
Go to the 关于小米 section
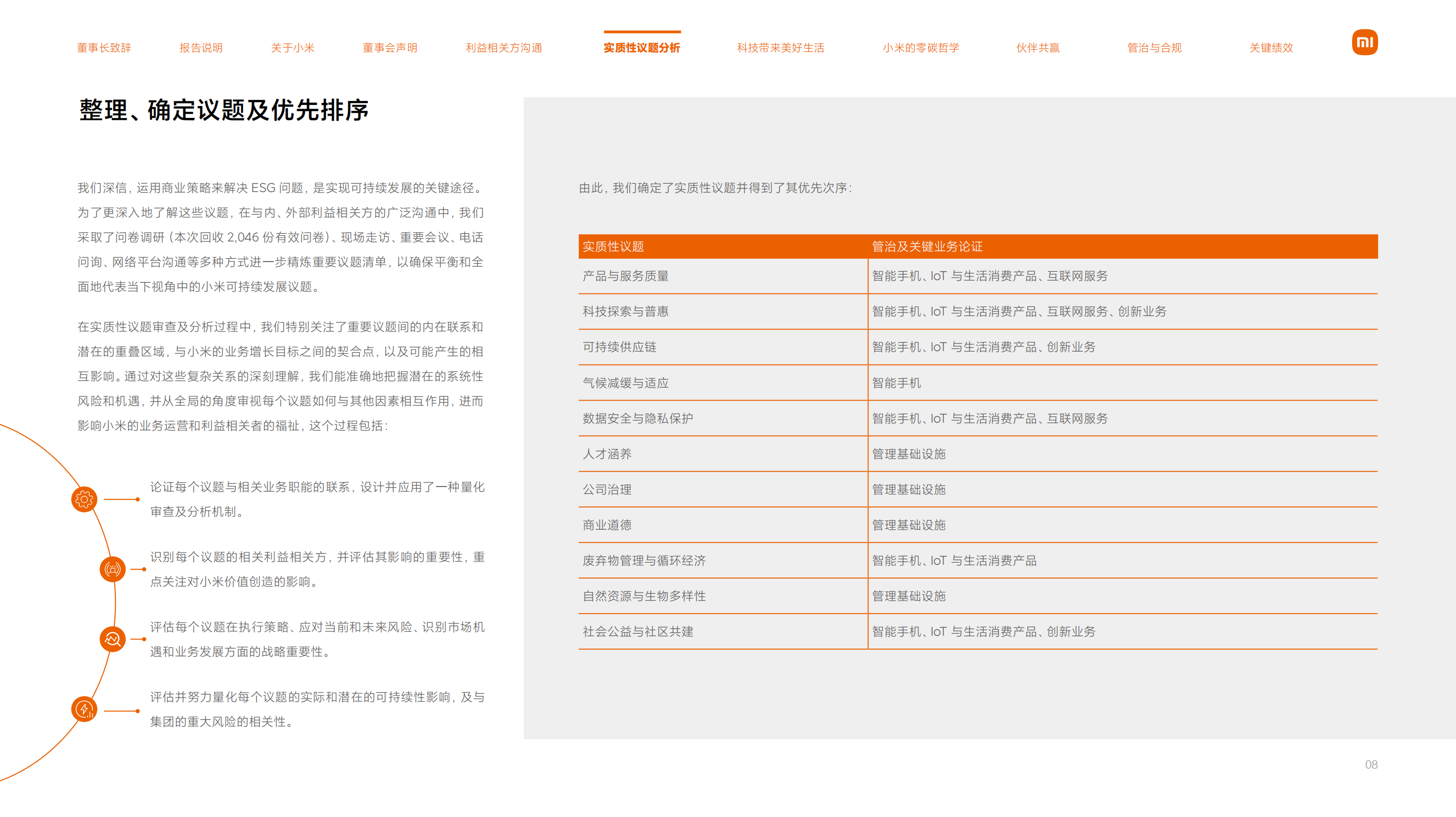click(292, 48)
